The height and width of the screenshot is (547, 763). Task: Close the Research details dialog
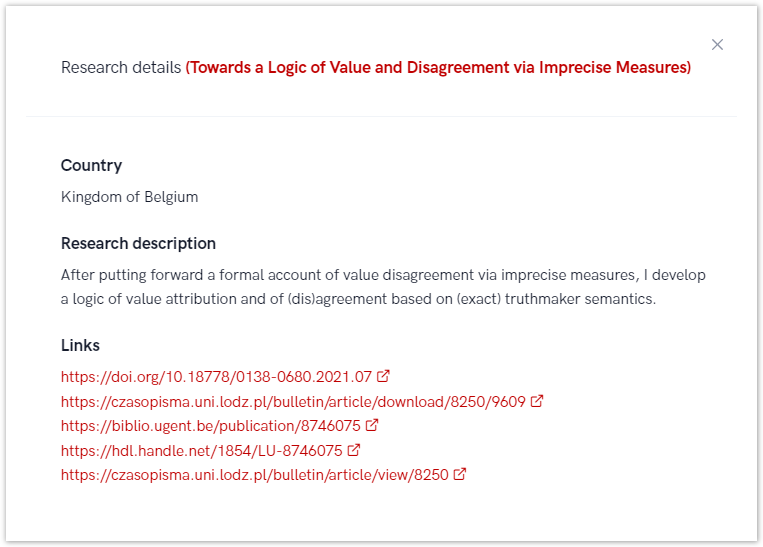(x=717, y=45)
